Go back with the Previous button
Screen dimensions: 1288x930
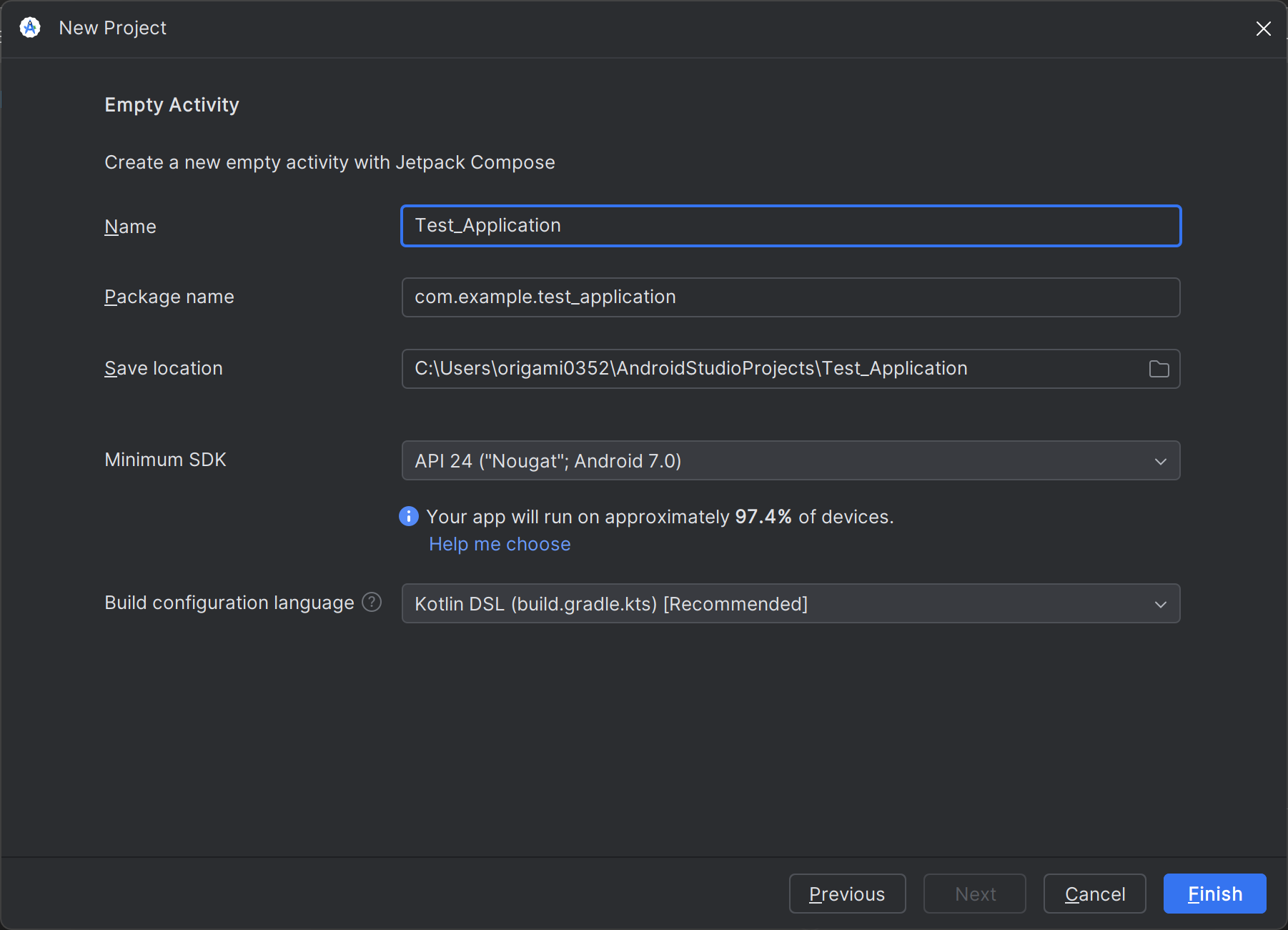tap(847, 894)
